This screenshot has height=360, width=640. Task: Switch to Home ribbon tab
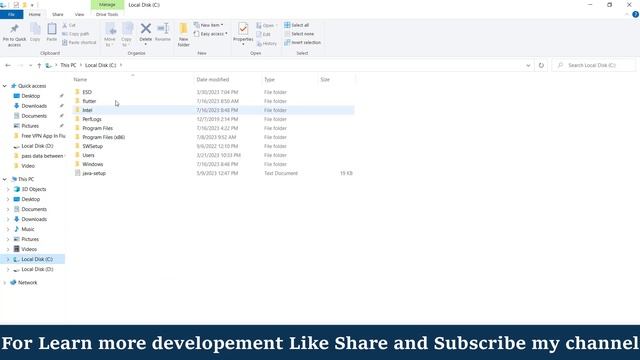(x=35, y=15)
